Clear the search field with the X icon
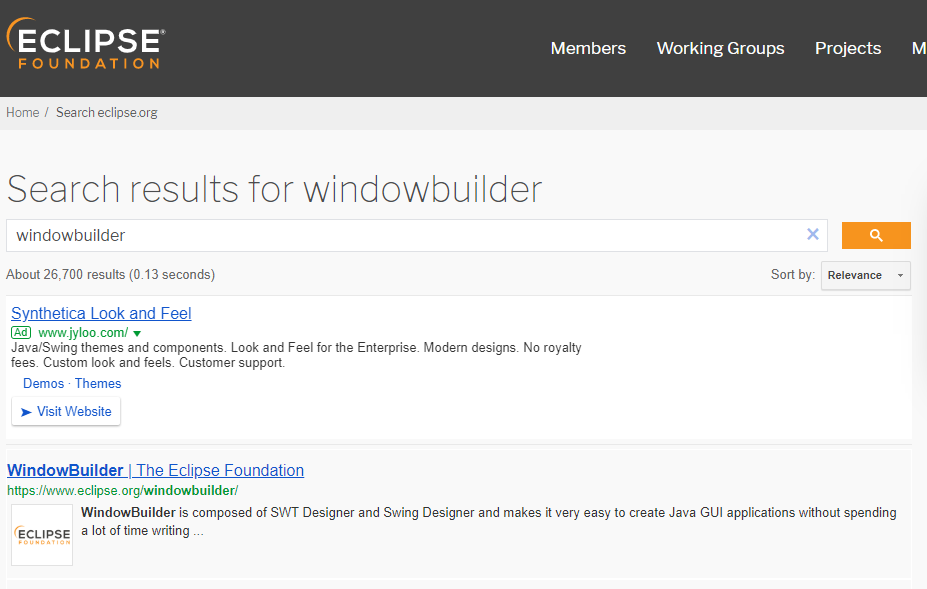Viewport: 927px width, 589px height. [813, 234]
